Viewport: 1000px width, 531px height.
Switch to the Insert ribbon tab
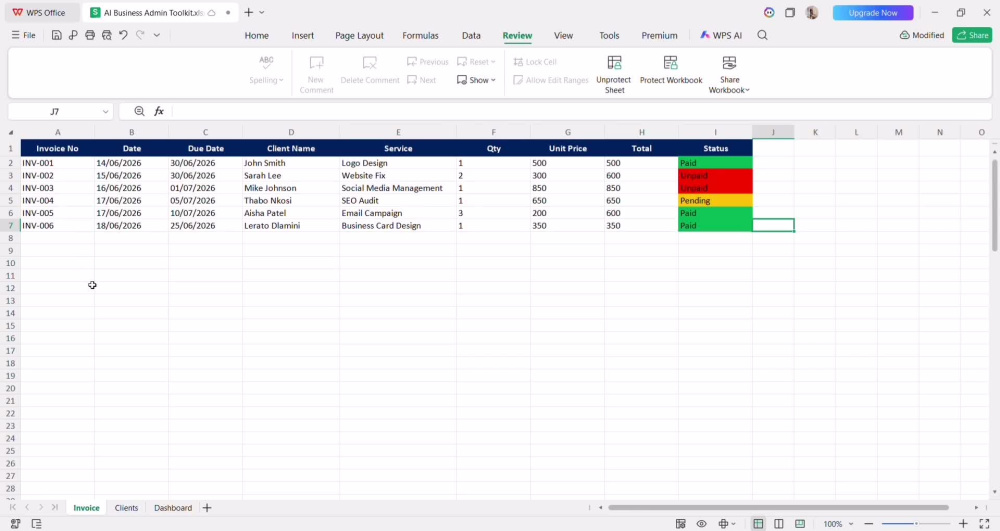pyautogui.click(x=302, y=36)
